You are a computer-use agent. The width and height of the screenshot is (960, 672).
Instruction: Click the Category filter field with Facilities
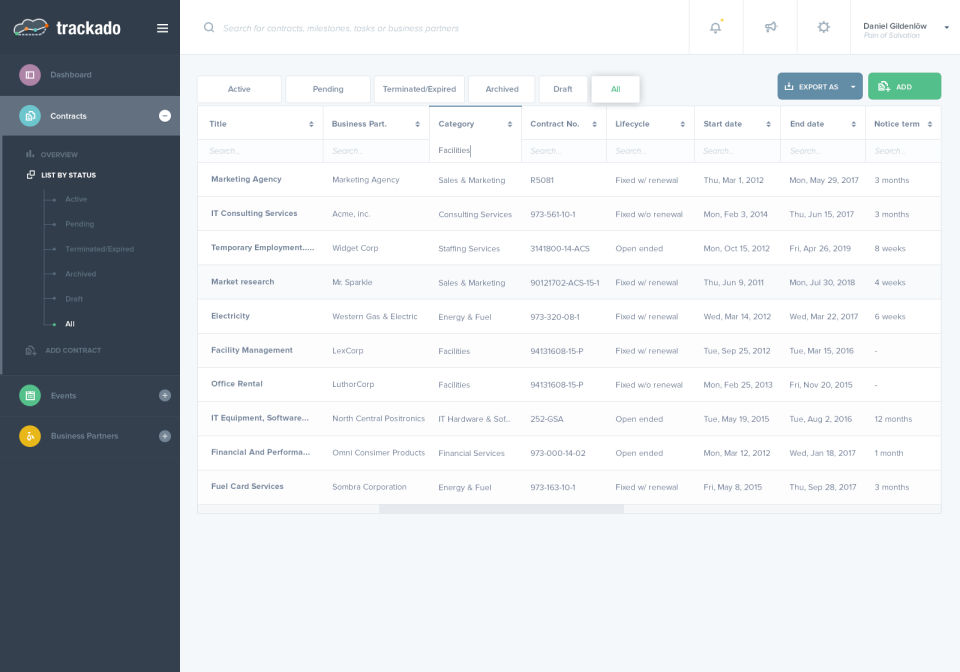point(475,151)
